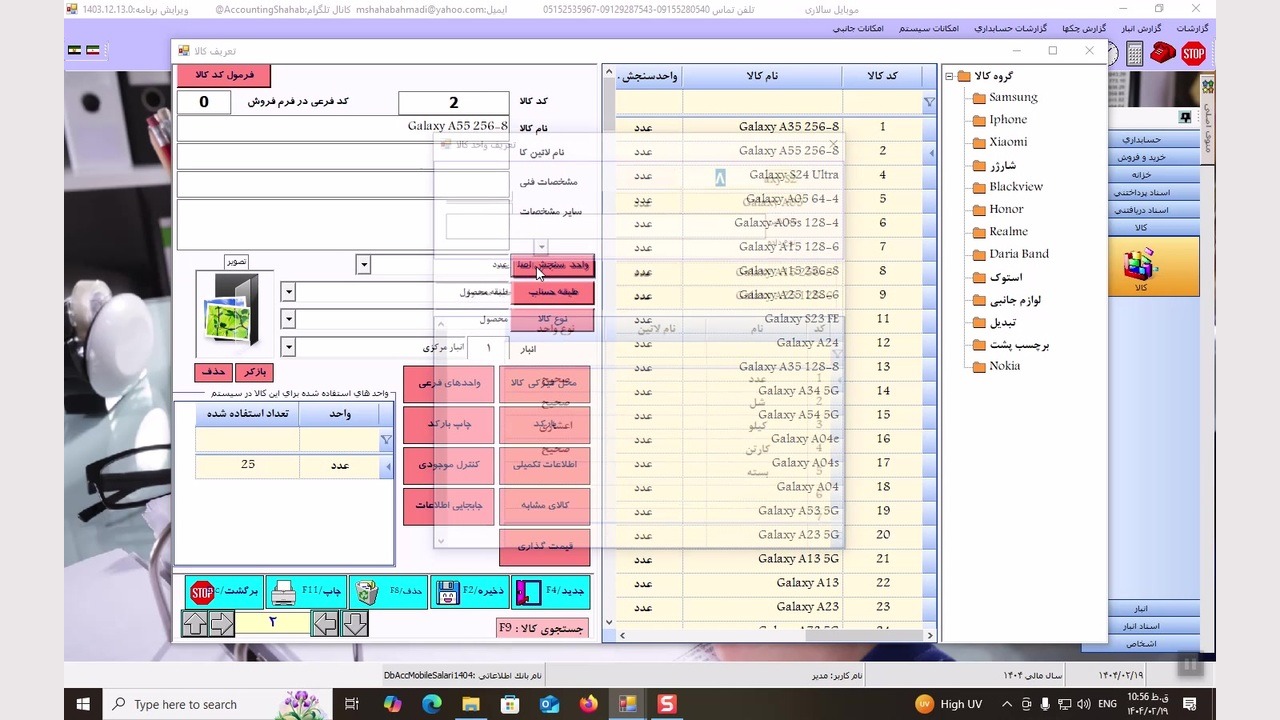Click the large کالا product module icon
Image resolution: width=1280 pixels, height=720 pixels.
click(x=1140, y=267)
